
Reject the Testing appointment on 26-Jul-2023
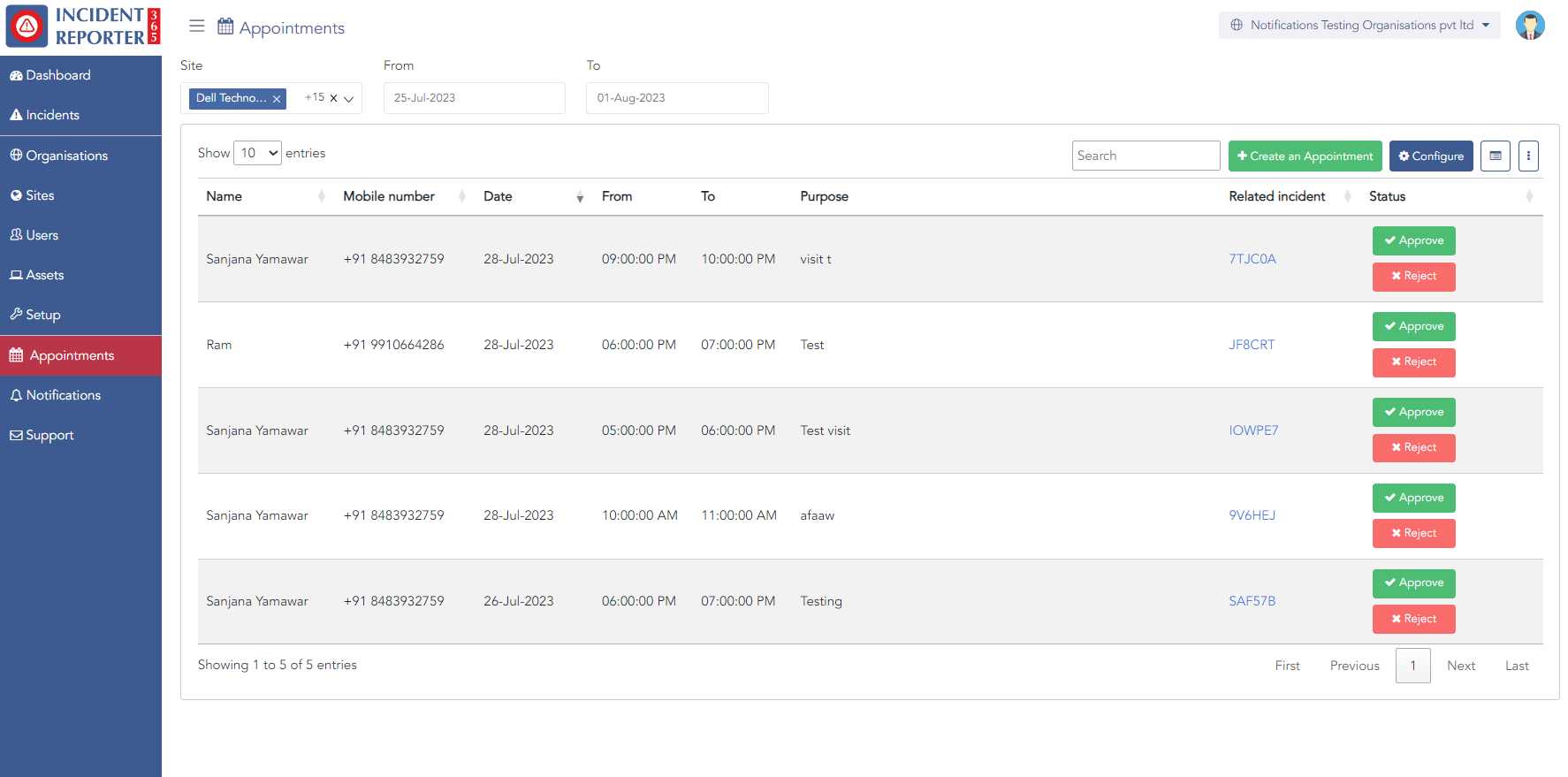point(1413,619)
